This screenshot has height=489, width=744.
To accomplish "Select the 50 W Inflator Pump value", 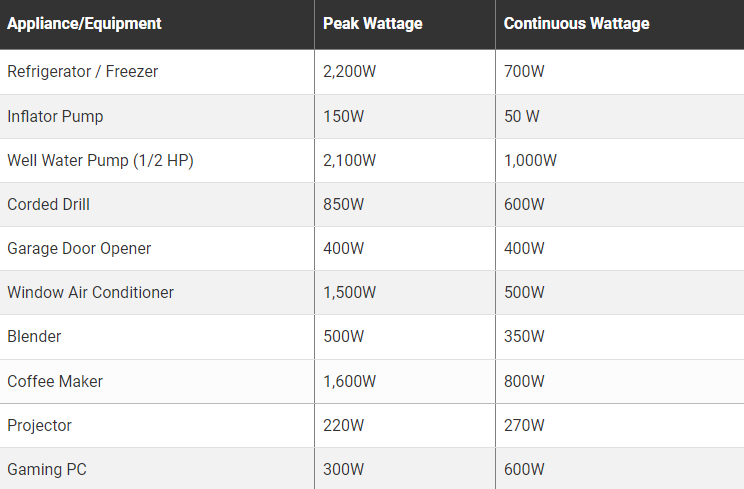I will [521, 116].
